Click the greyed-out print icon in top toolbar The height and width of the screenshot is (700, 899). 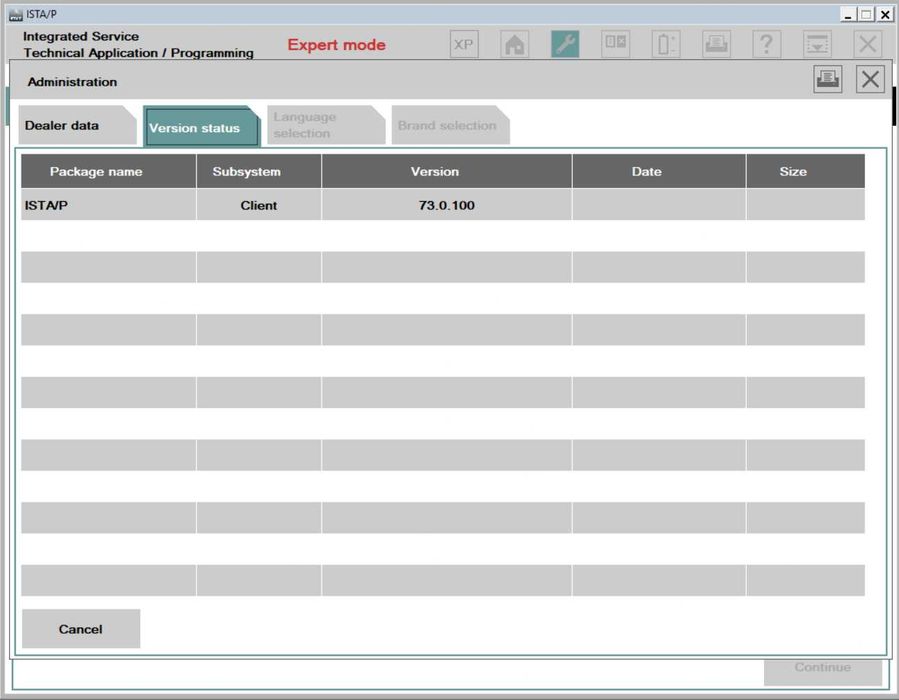[716, 44]
